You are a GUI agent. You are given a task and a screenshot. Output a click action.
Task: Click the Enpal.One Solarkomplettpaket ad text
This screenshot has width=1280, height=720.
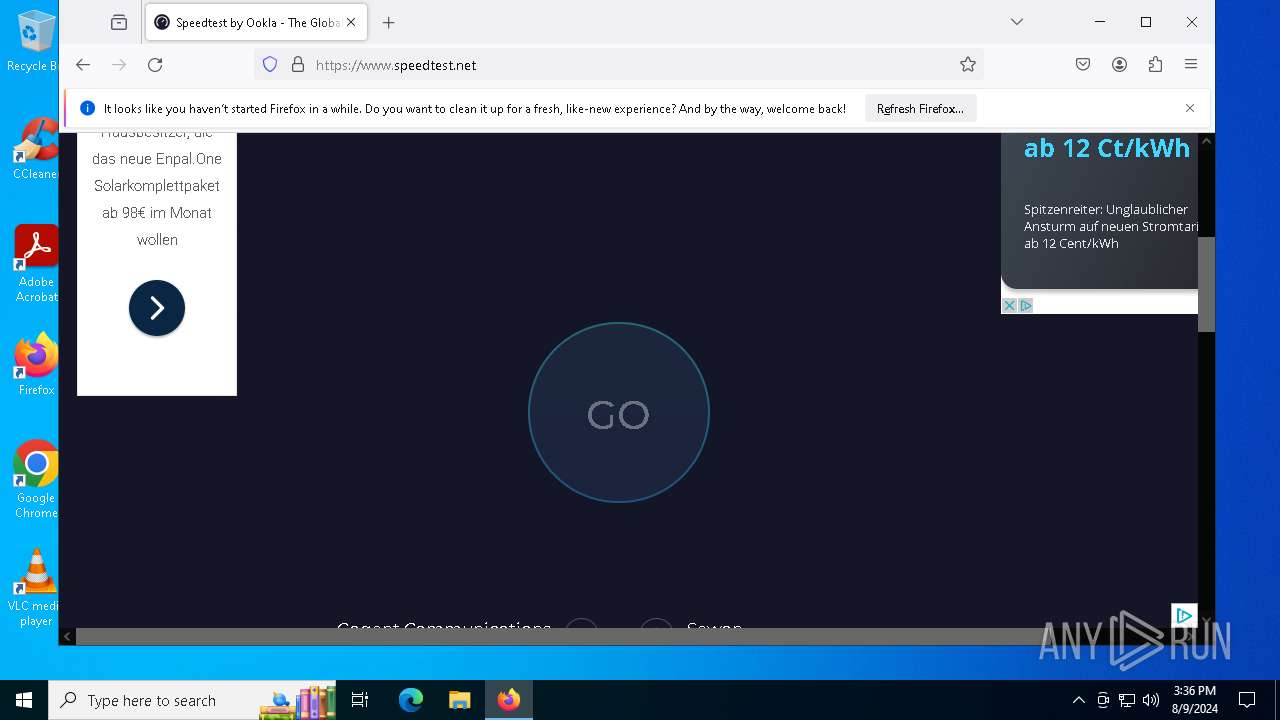click(157, 186)
